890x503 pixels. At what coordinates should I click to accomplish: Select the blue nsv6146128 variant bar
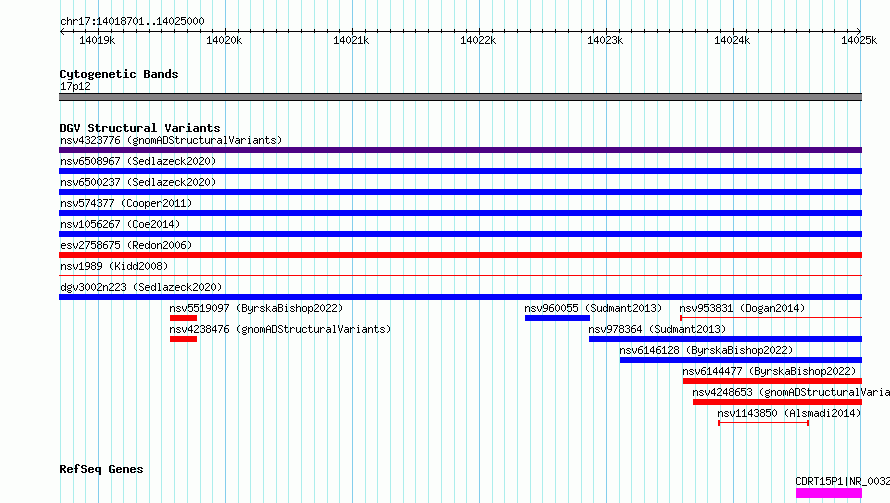coord(741,360)
